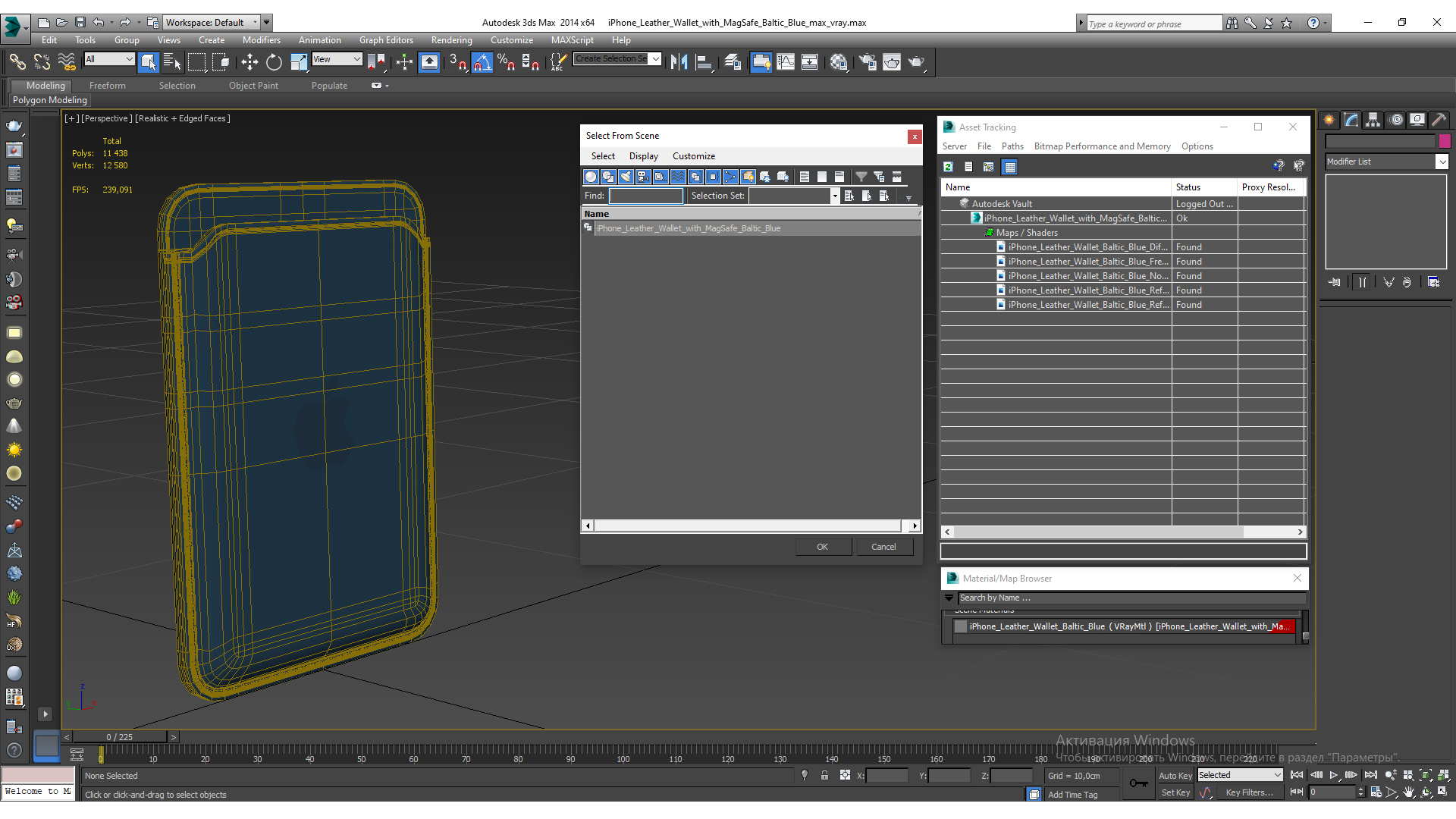1456x819 pixels.
Task: Open Display menu in Select From Scene
Action: pos(643,156)
